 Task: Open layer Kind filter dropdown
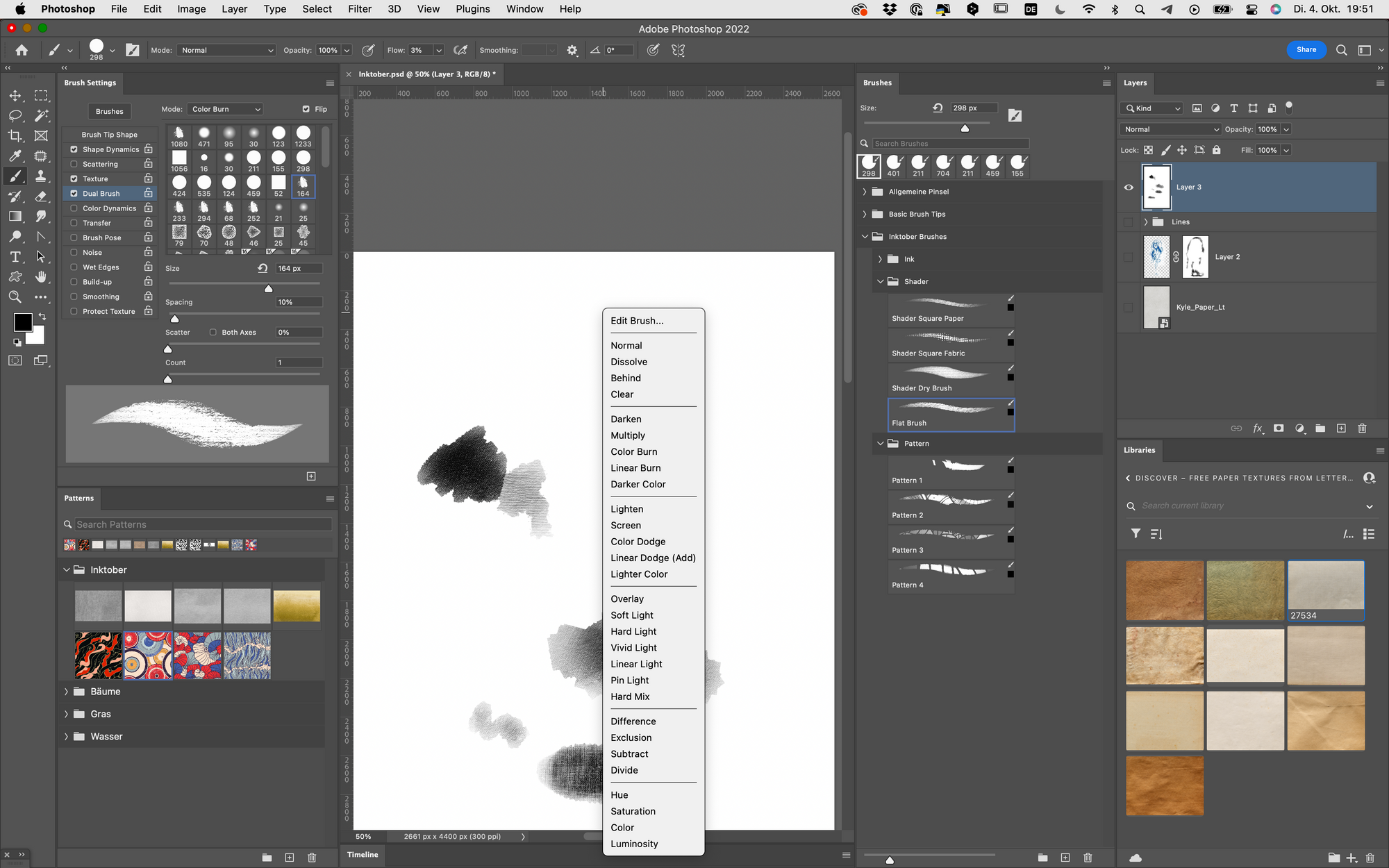click(x=1151, y=108)
